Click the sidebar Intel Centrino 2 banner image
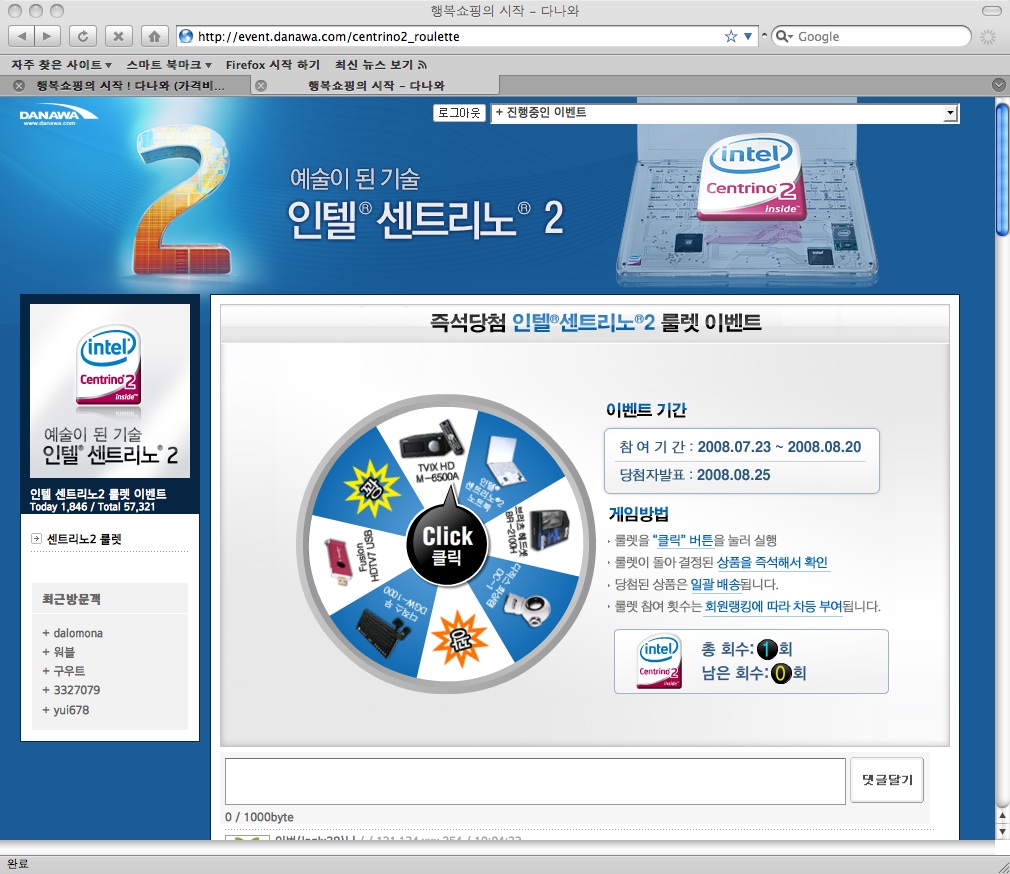The image size is (1010, 874). click(x=110, y=391)
